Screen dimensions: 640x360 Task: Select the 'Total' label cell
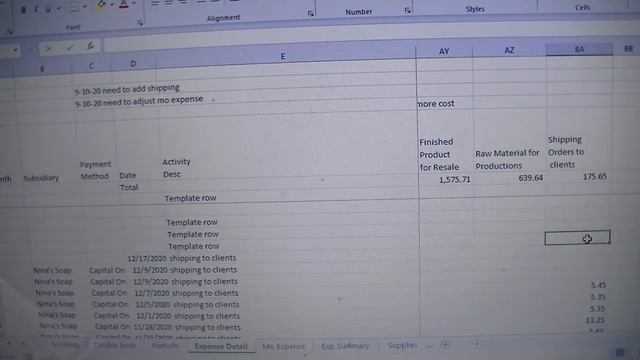129,188
